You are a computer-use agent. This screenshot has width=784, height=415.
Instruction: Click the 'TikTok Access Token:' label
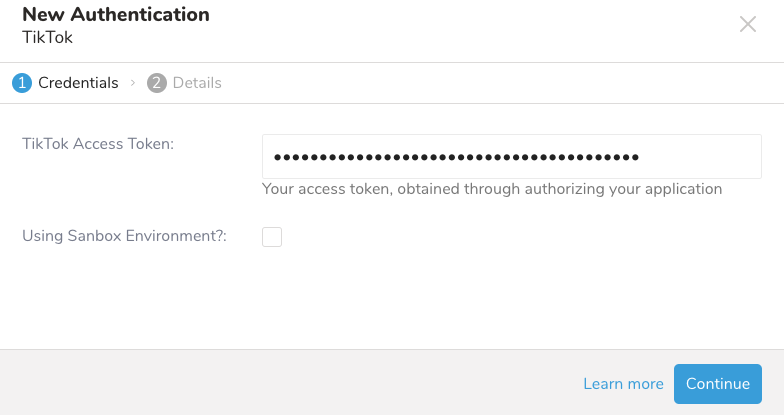(98, 144)
